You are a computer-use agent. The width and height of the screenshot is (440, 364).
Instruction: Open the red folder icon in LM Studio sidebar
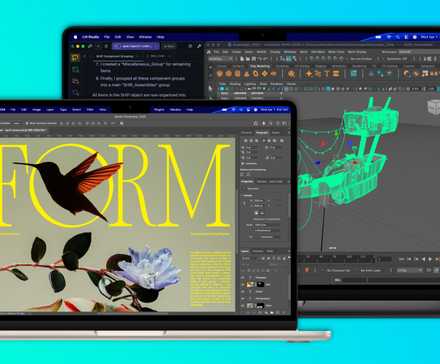coord(76,81)
